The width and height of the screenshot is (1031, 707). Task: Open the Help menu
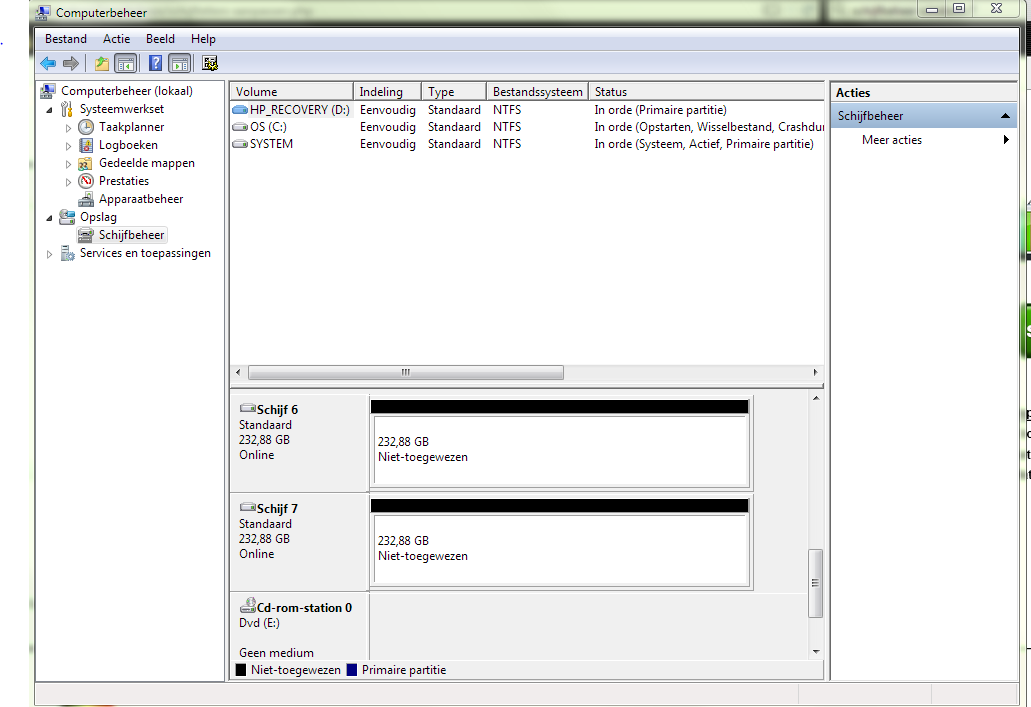point(203,39)
